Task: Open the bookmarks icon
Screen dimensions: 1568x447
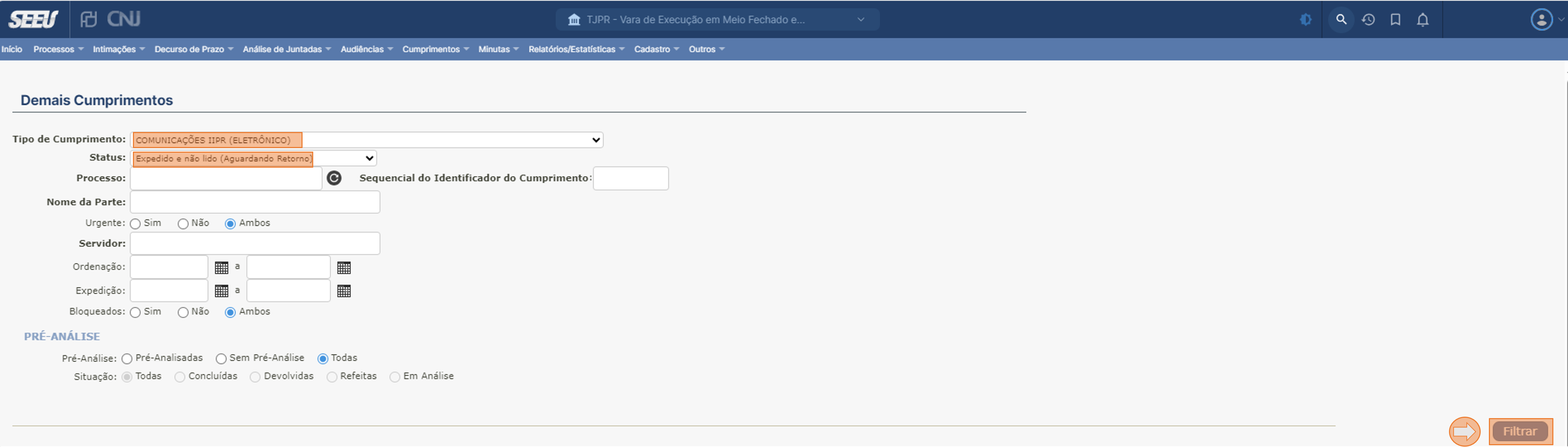Action: pyautogui.click(x=1396, y=20)
